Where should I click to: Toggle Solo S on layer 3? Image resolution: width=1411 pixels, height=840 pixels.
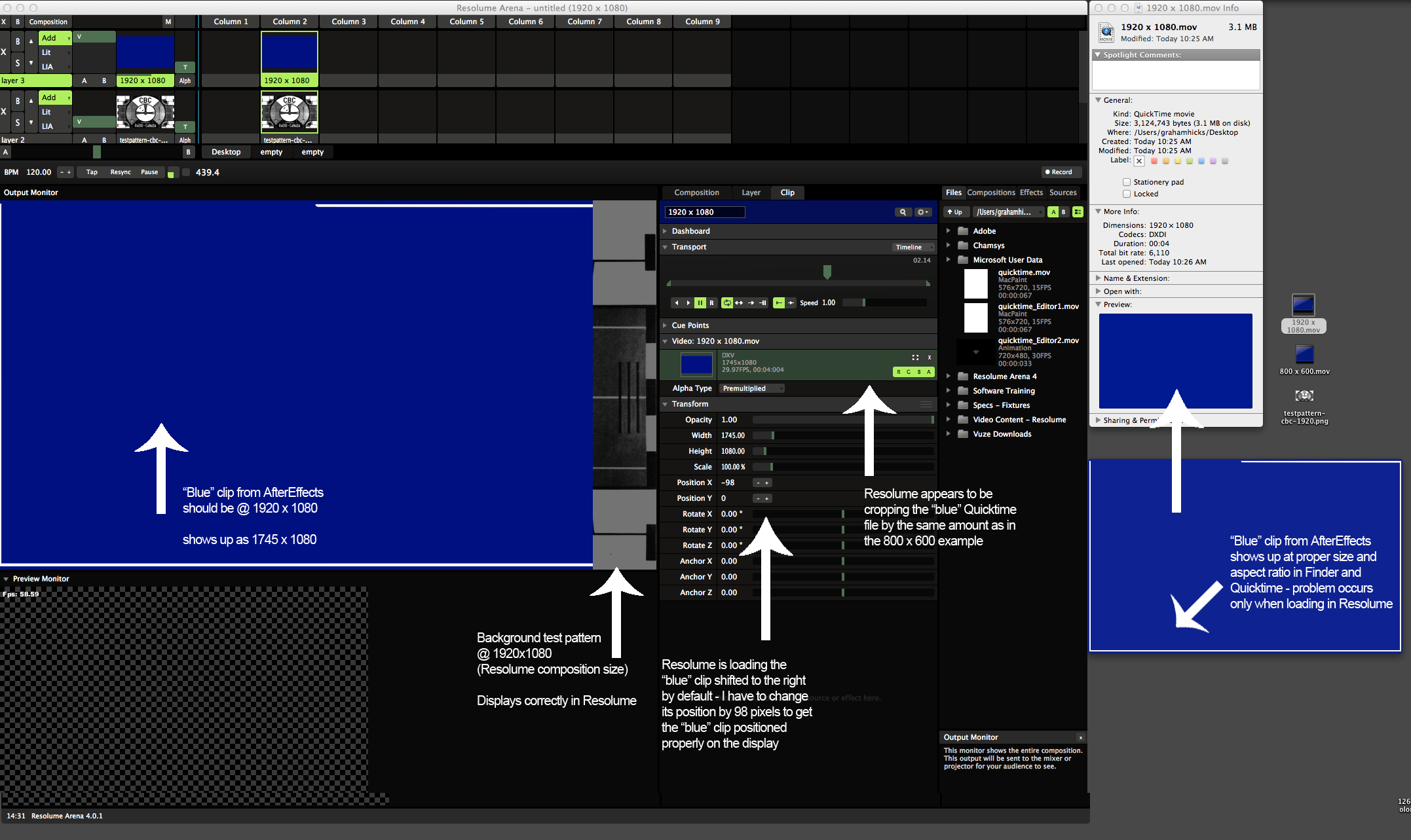(18, 63)
